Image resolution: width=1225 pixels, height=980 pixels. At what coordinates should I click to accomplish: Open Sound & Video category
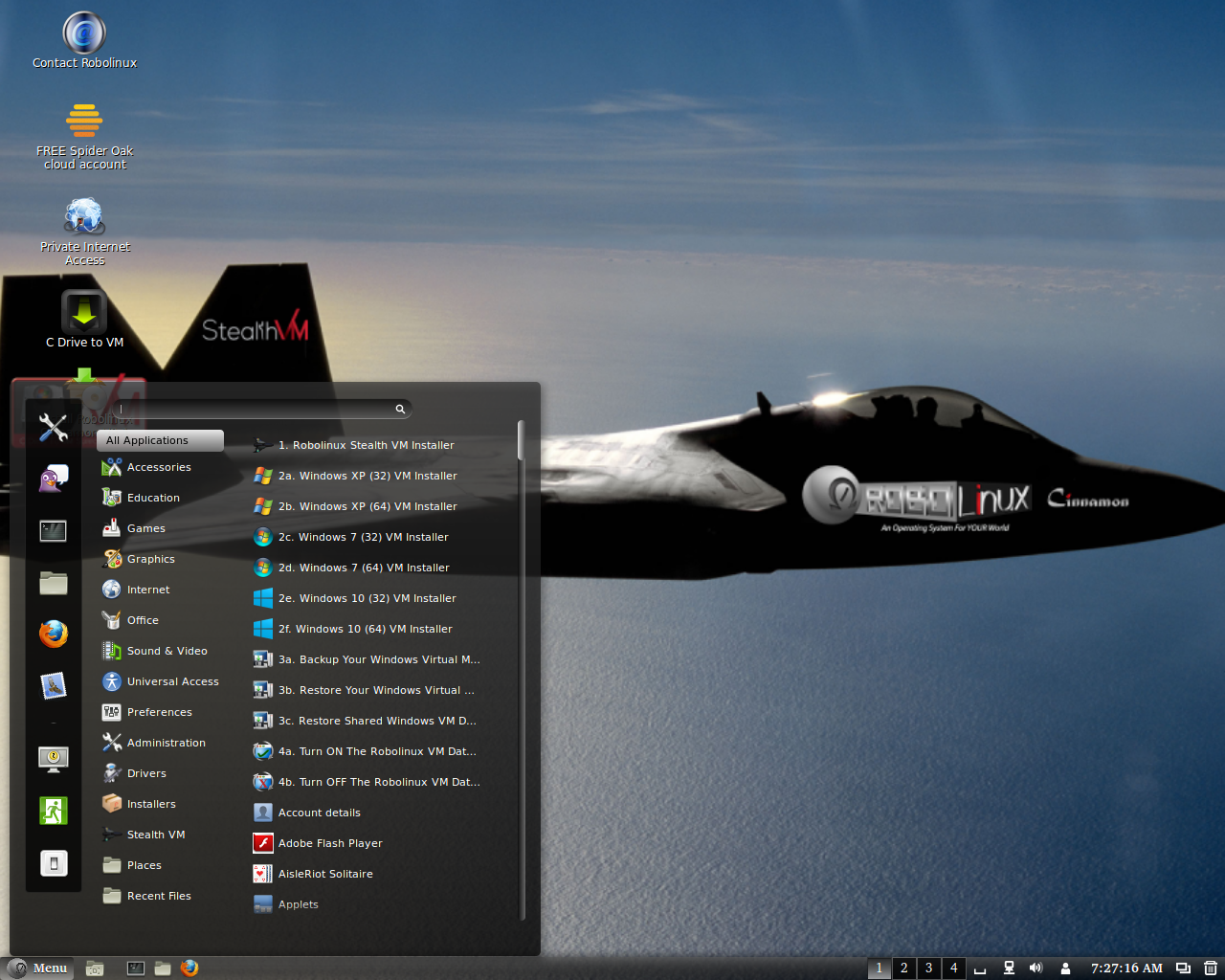click(x=160, y=651)
